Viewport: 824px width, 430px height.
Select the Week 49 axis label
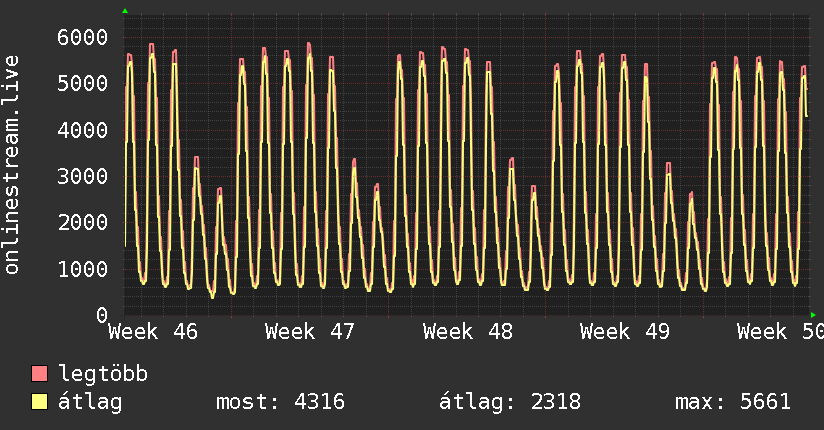coord(624,332)
